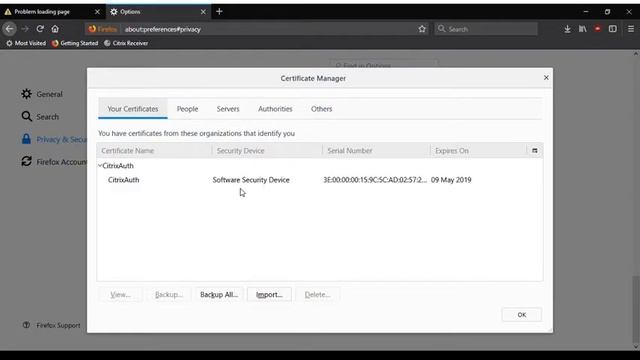Click the Backup All... button

219,294
